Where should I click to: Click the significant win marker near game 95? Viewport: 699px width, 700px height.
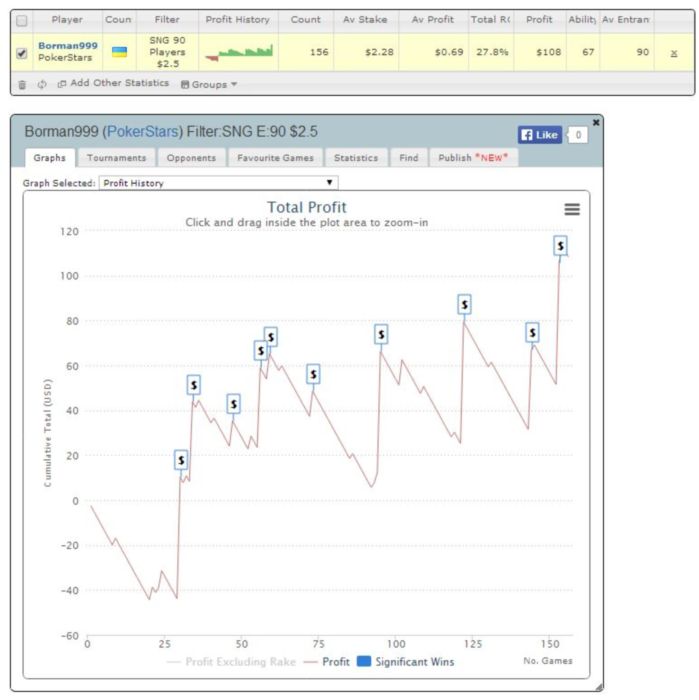pos(381,334)
